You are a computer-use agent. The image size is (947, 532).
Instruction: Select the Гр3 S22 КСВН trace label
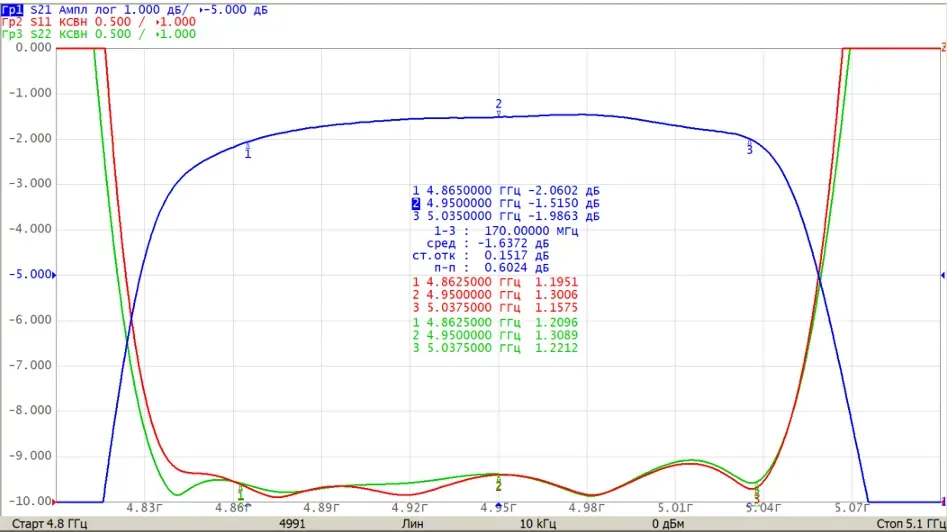coord(98,34)
